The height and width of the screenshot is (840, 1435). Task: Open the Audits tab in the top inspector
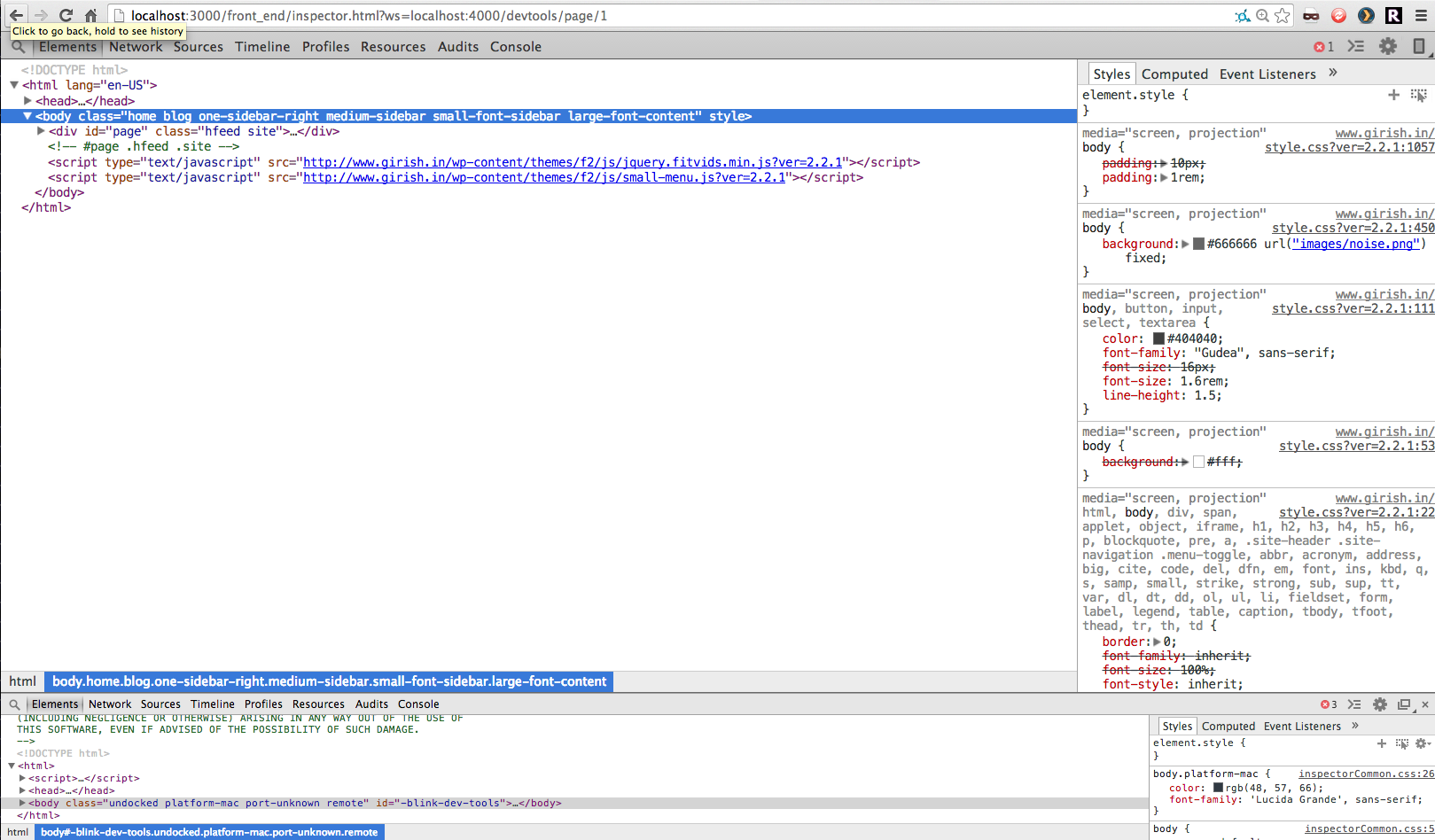pos(458,47)
